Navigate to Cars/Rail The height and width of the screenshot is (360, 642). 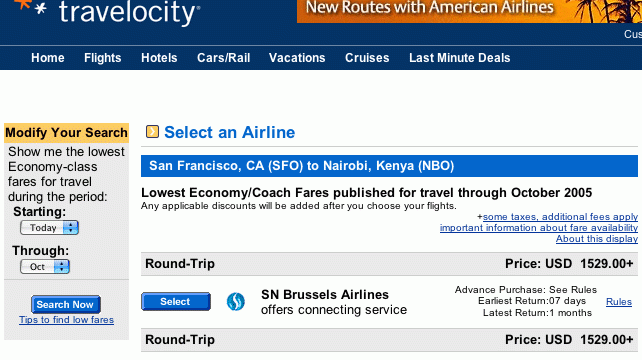point(224,58)
